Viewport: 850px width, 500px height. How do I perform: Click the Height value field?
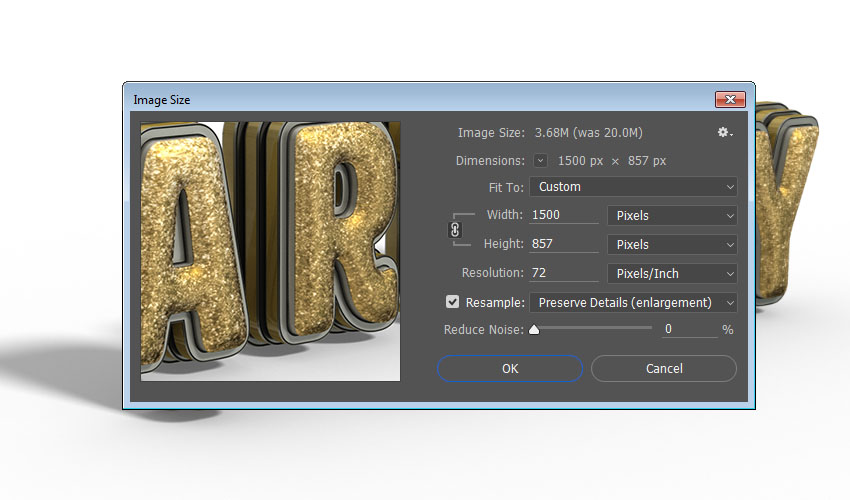564,244
